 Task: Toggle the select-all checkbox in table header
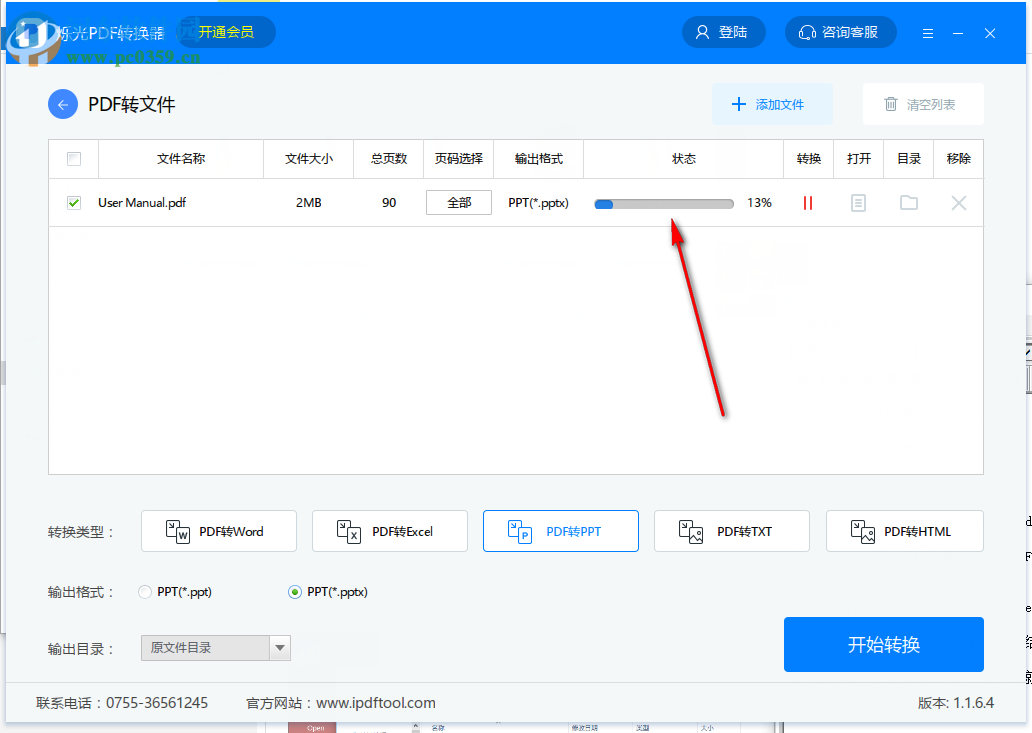point(73,158)
